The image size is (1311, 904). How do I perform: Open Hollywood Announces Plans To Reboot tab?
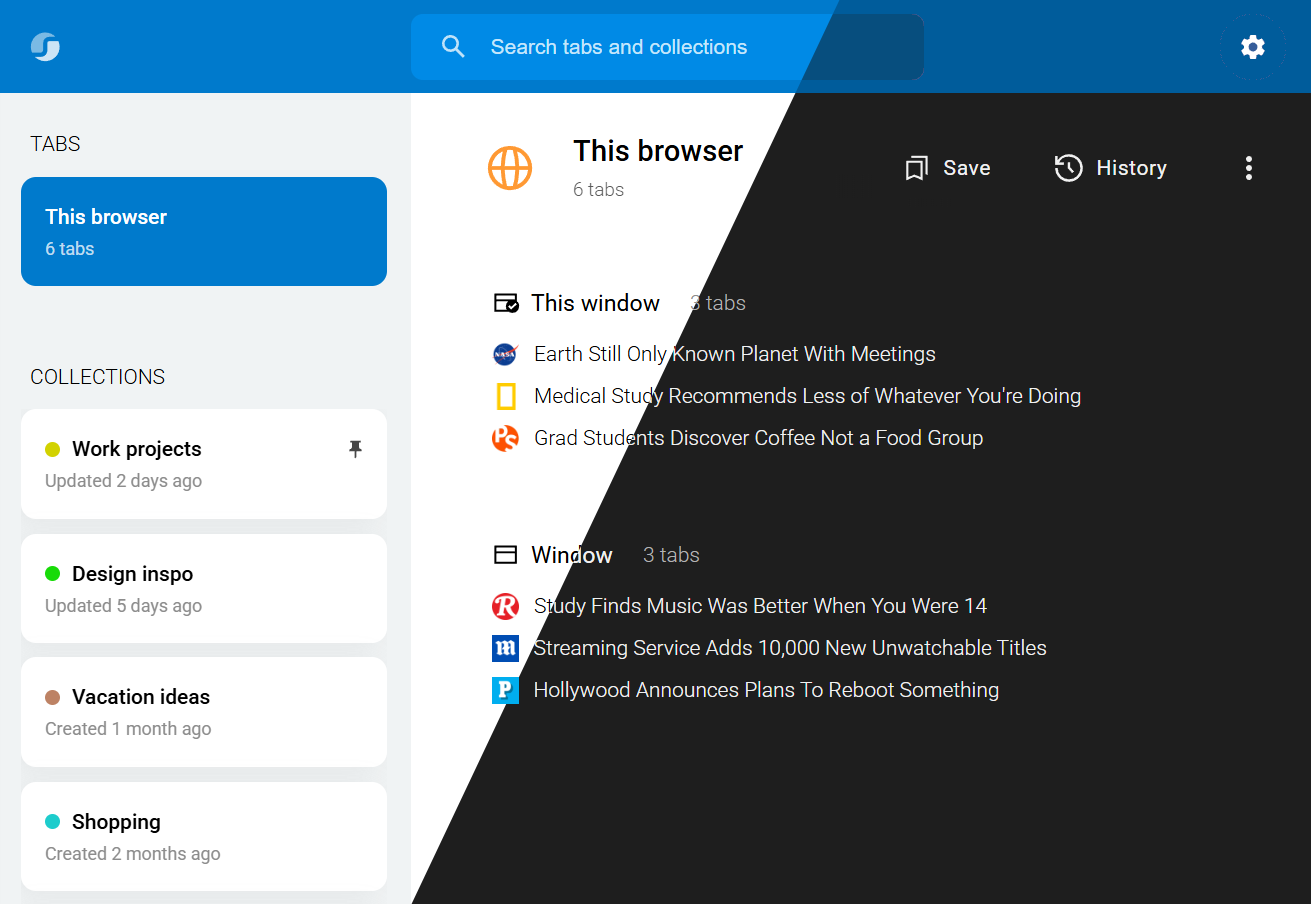click(766, 690)
